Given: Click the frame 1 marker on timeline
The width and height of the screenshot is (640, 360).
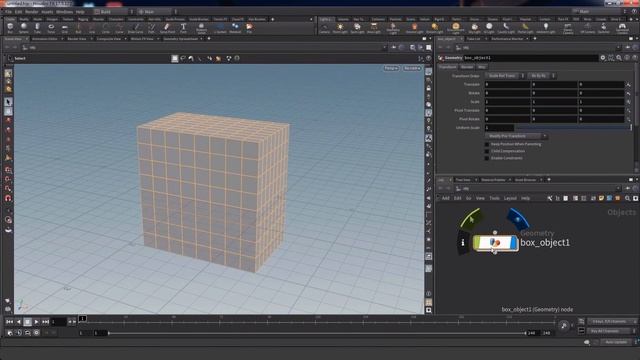Looking at the screenshot, I should click(82, 318).
